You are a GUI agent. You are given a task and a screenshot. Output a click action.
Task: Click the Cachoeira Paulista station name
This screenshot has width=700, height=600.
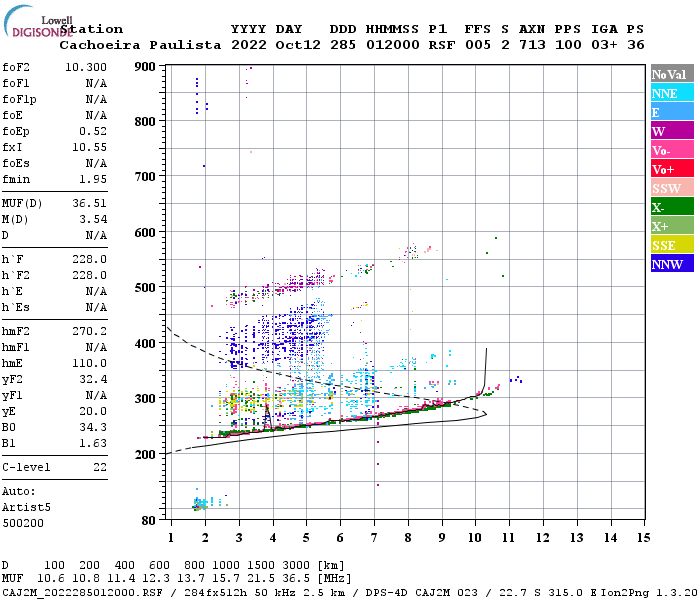click(140, 45)
